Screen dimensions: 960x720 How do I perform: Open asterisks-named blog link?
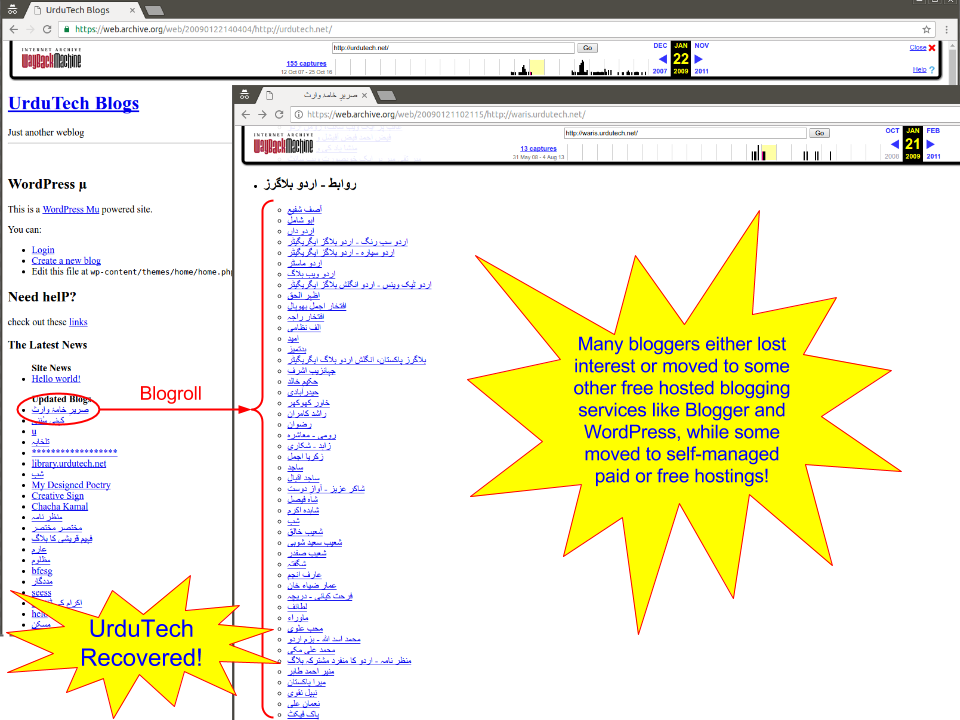click(x=74, y=452)
